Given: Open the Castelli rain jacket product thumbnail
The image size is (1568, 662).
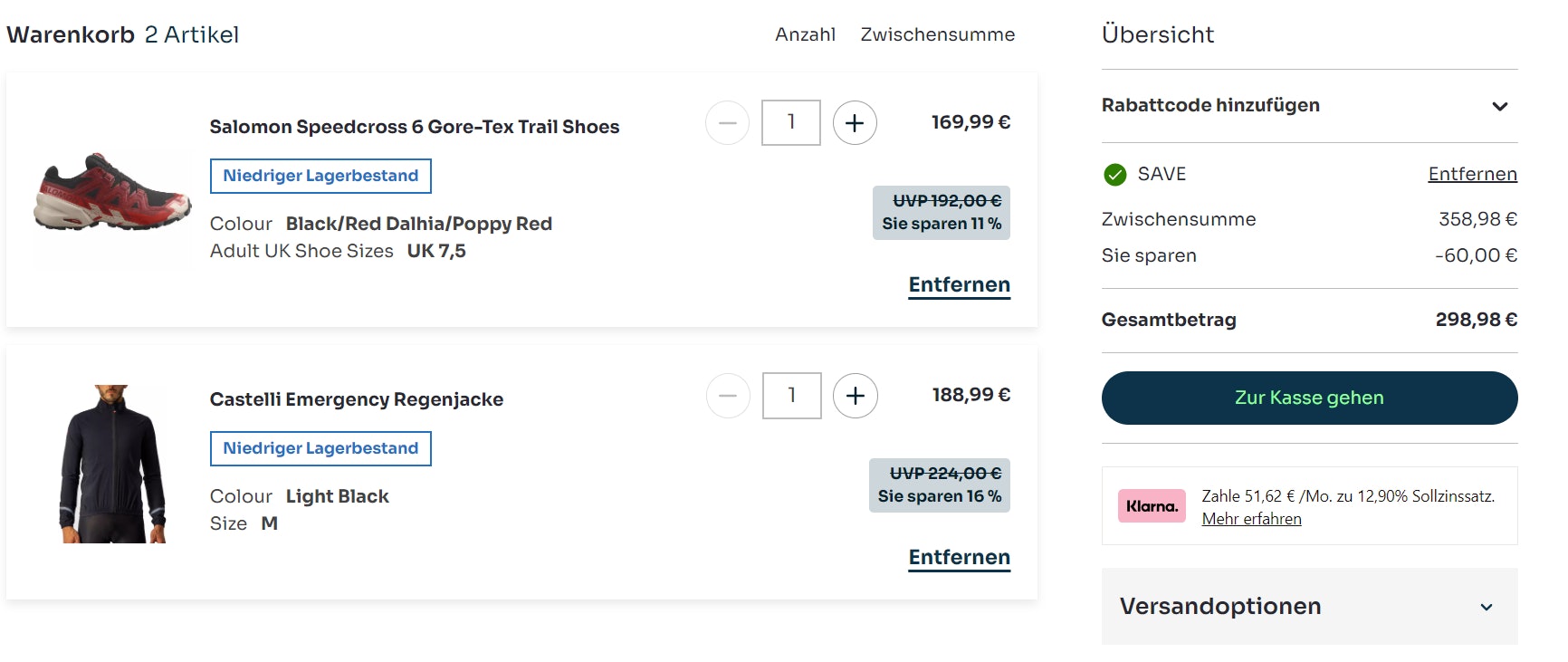Looking at the screenshot, I should click(113, 464).
